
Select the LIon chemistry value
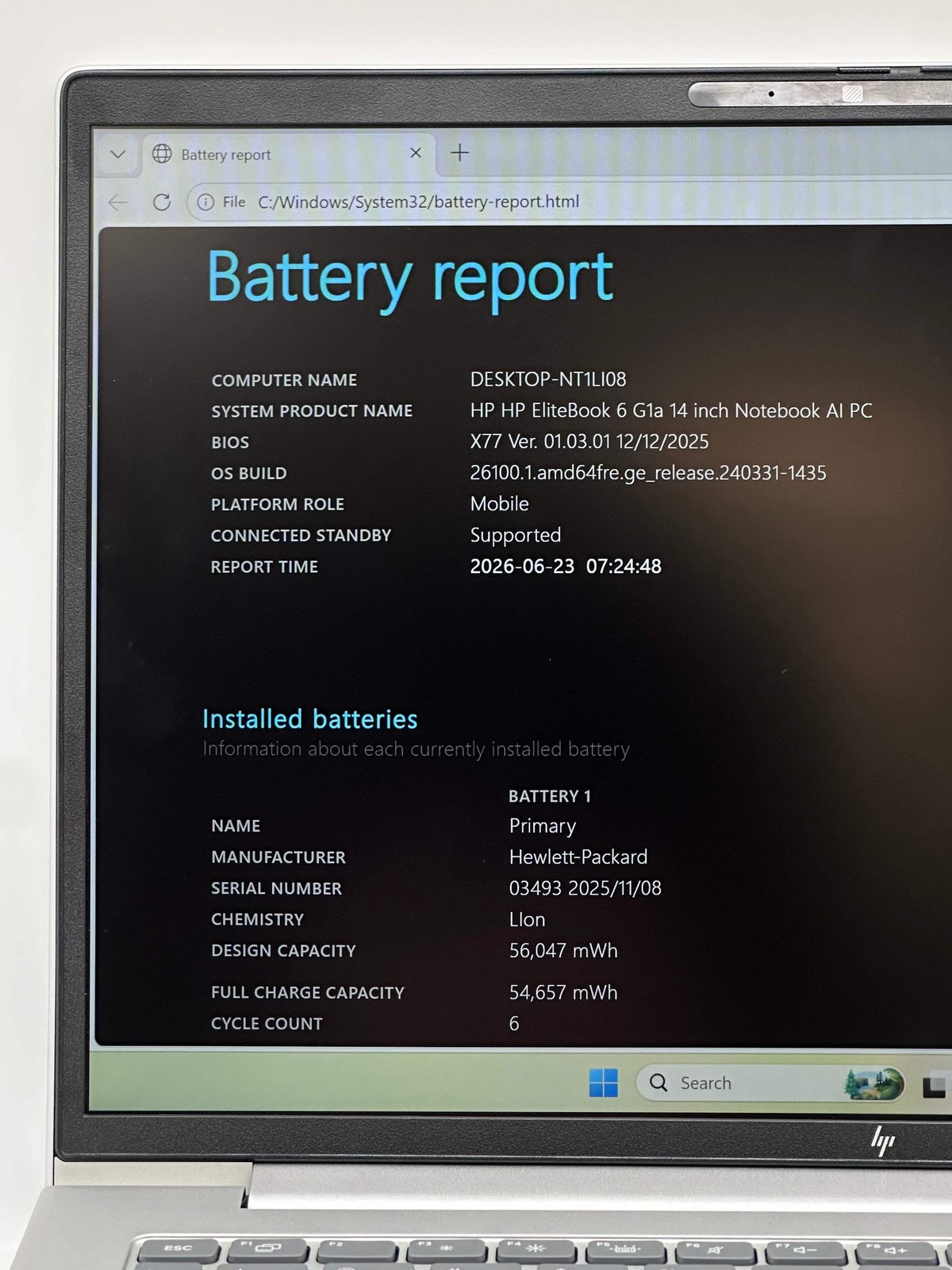528,919
